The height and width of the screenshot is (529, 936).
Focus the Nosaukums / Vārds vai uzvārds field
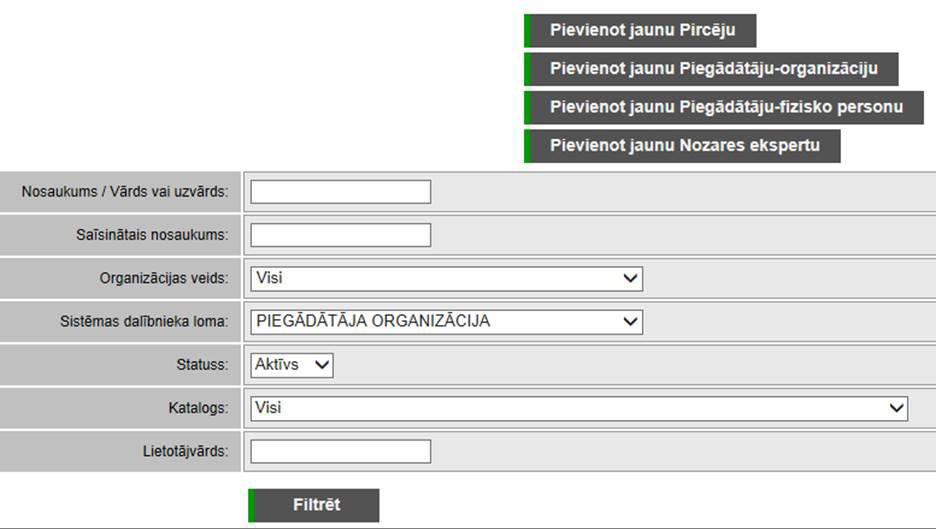pos(340,192)
